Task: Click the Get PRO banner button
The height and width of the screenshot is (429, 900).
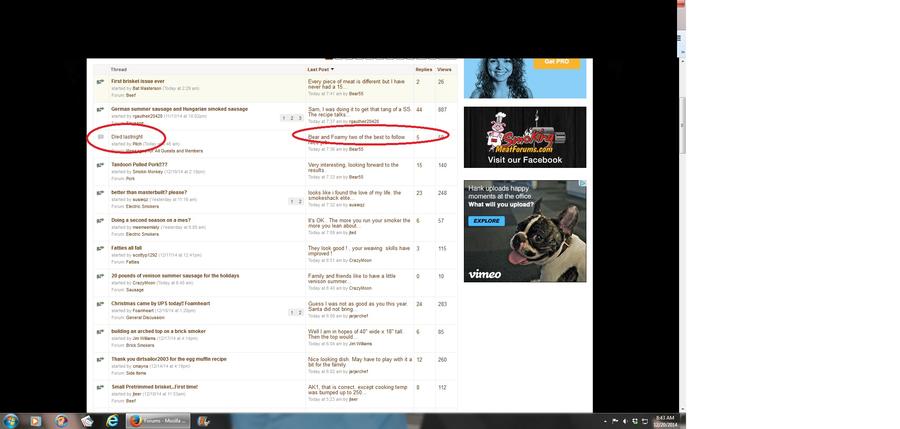Action: 556,61
